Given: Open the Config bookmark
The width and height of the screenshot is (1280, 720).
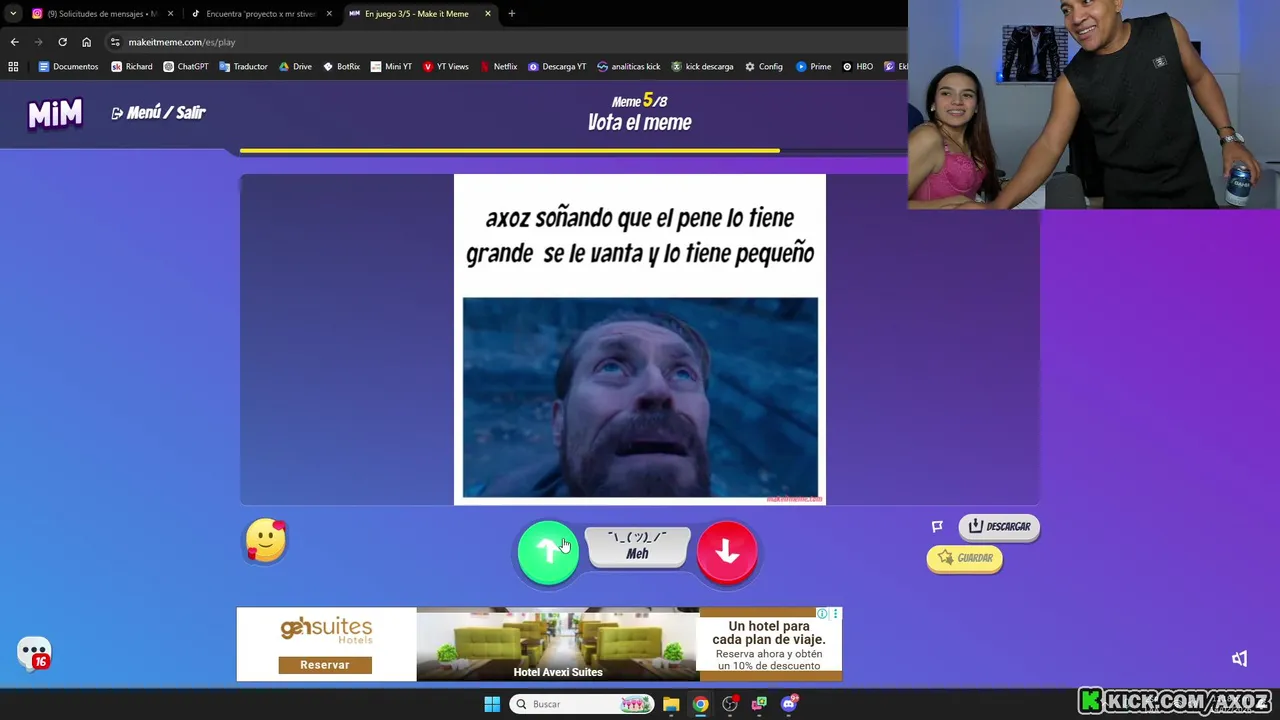Looking at the screenshot, I should pos(764,67).
